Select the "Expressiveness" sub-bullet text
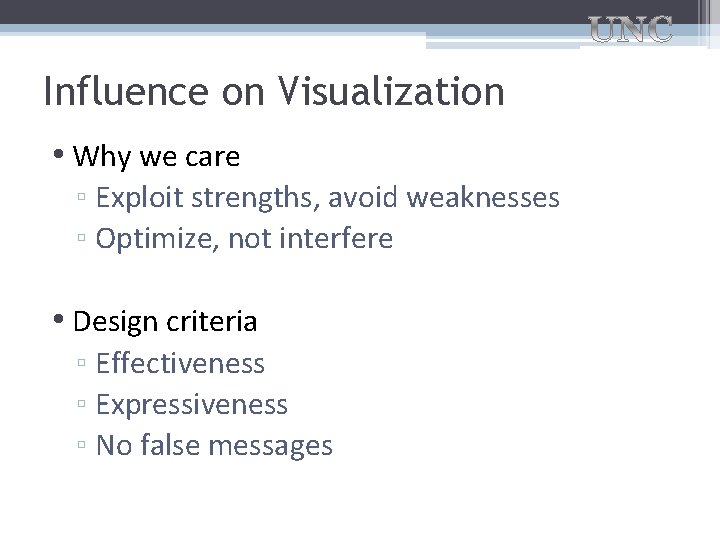The image size is (720, 540). [x=192, y=404]
